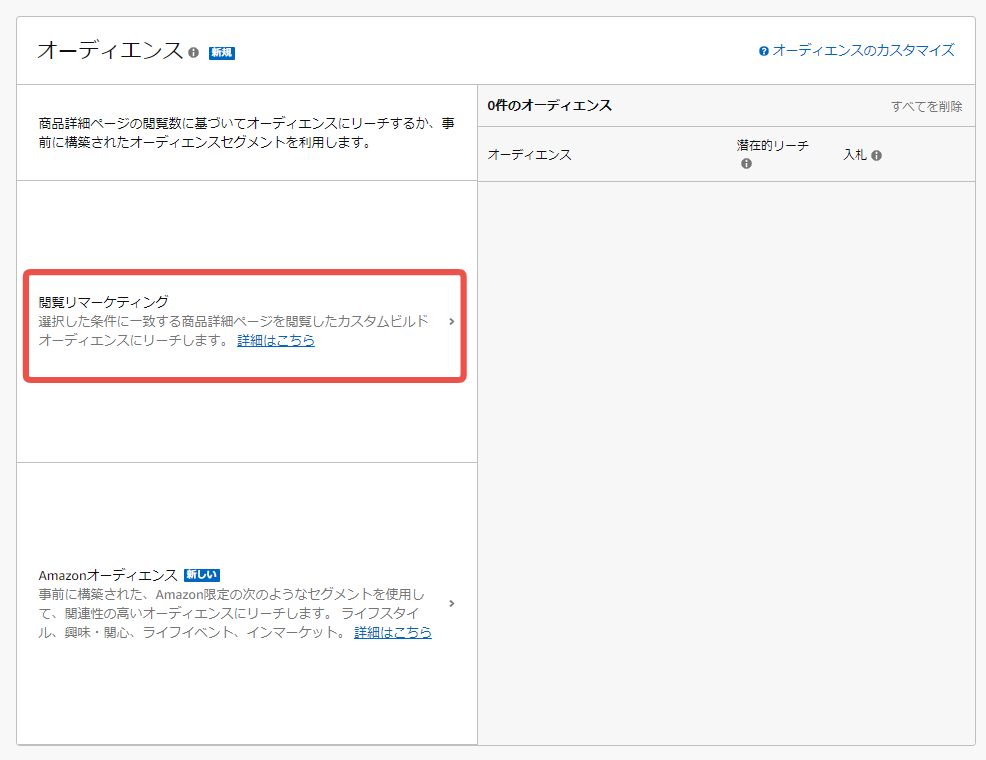Open オーディエンスのカスタマイズ help link

pyautogui.click(x=863, y=50)
